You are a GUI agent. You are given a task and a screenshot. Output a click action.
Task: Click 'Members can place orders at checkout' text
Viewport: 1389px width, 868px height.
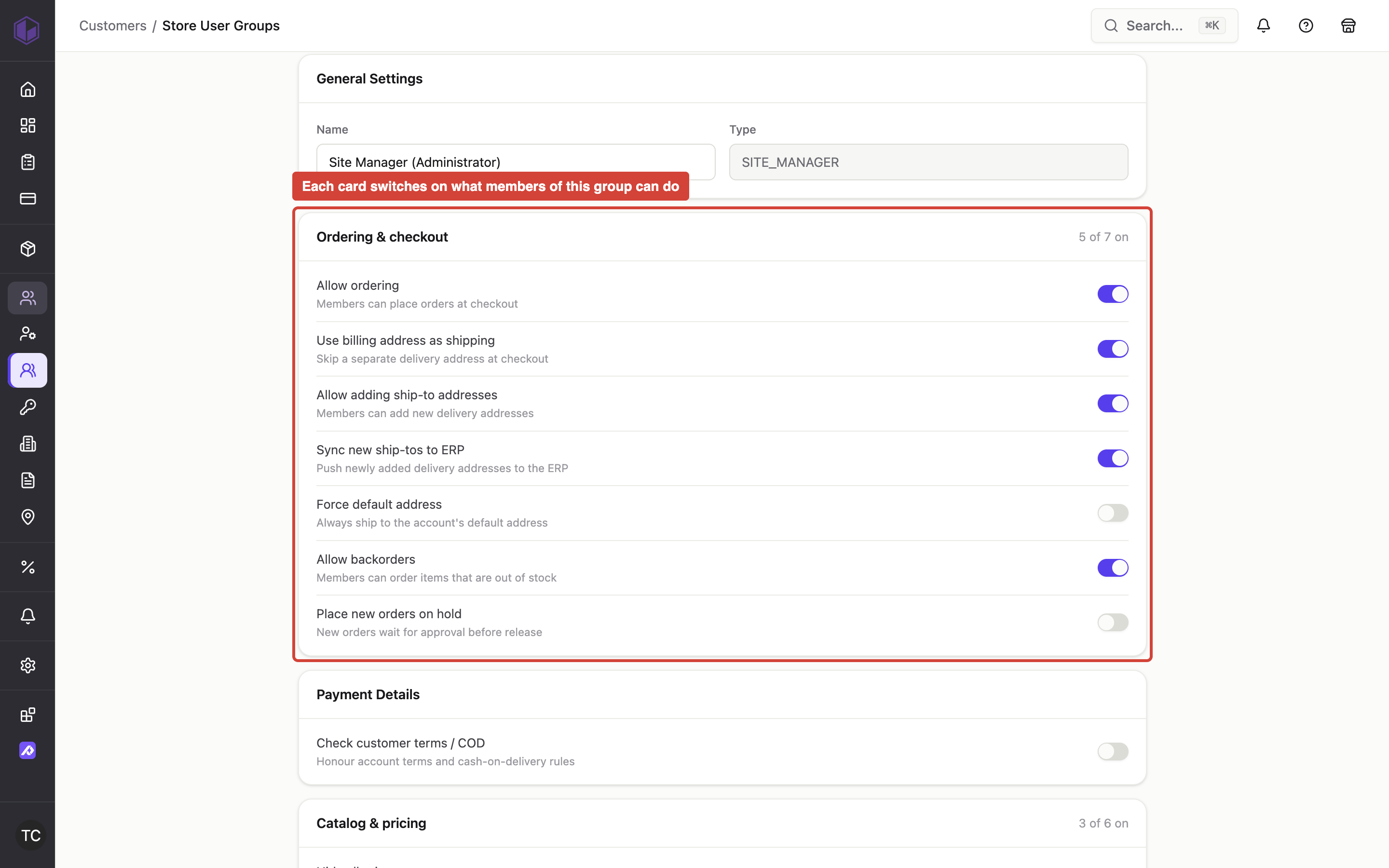point(417,304)
